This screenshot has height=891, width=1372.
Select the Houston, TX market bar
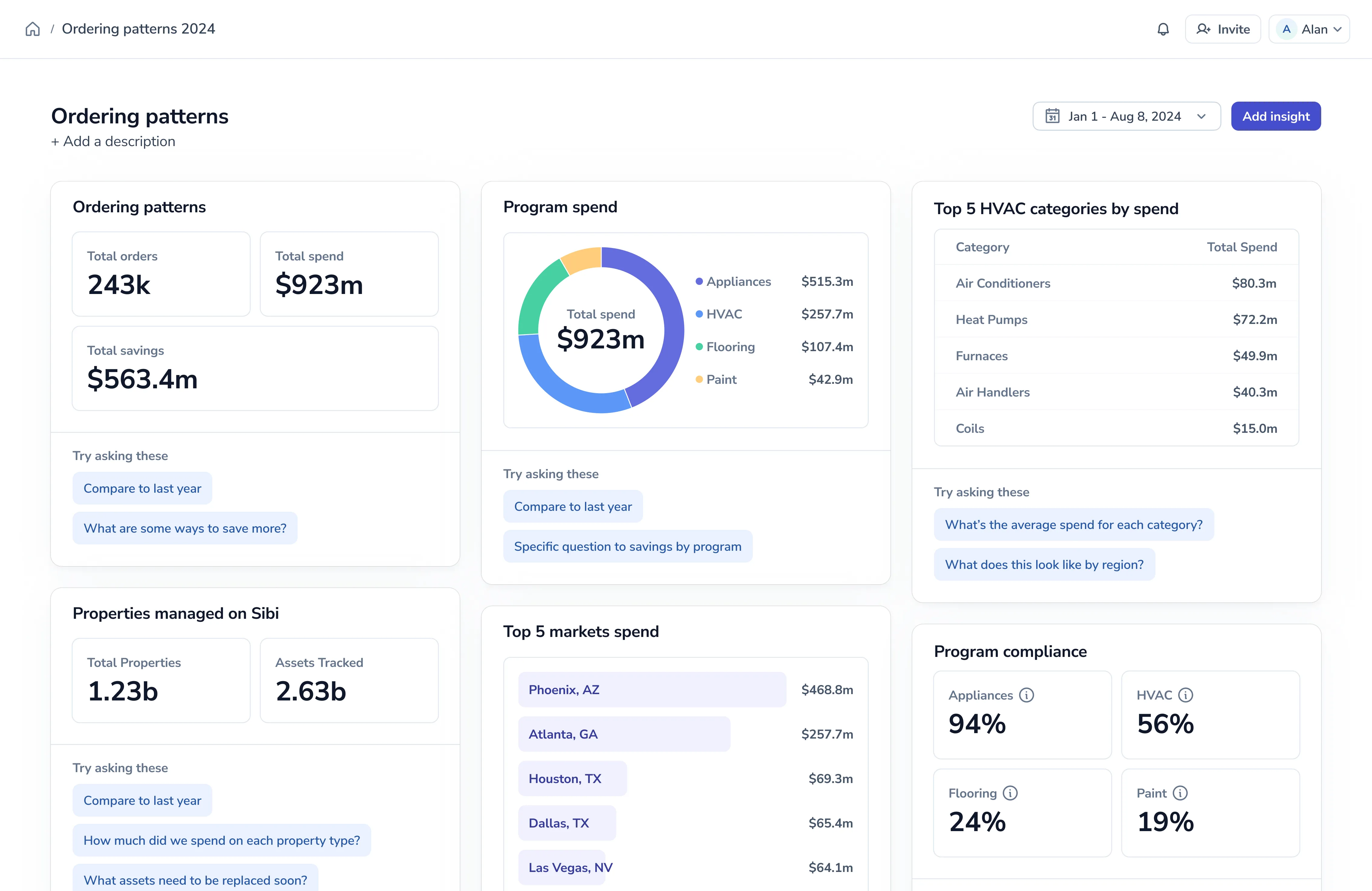point(573,778)
